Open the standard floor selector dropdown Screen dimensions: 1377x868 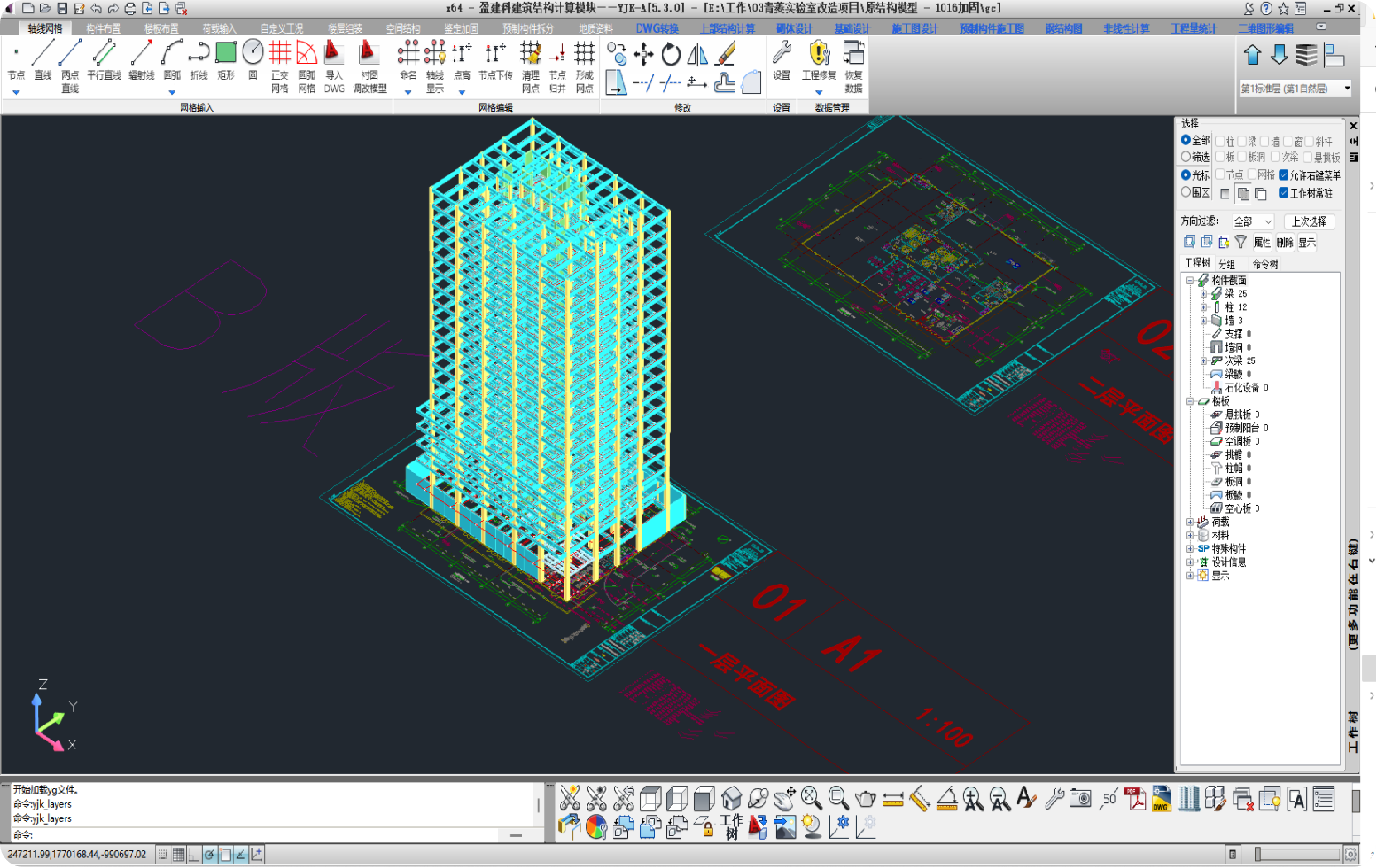[x=1347, y=89]
